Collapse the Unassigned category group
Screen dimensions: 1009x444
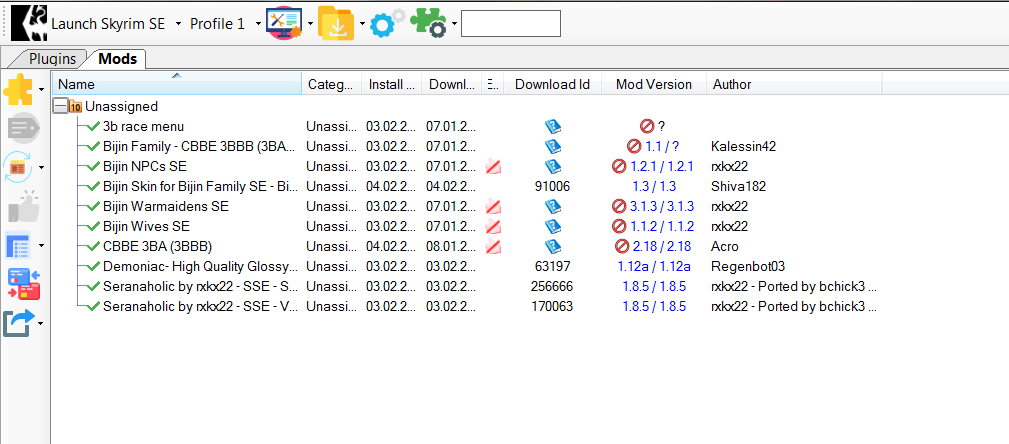click(61, 106)
